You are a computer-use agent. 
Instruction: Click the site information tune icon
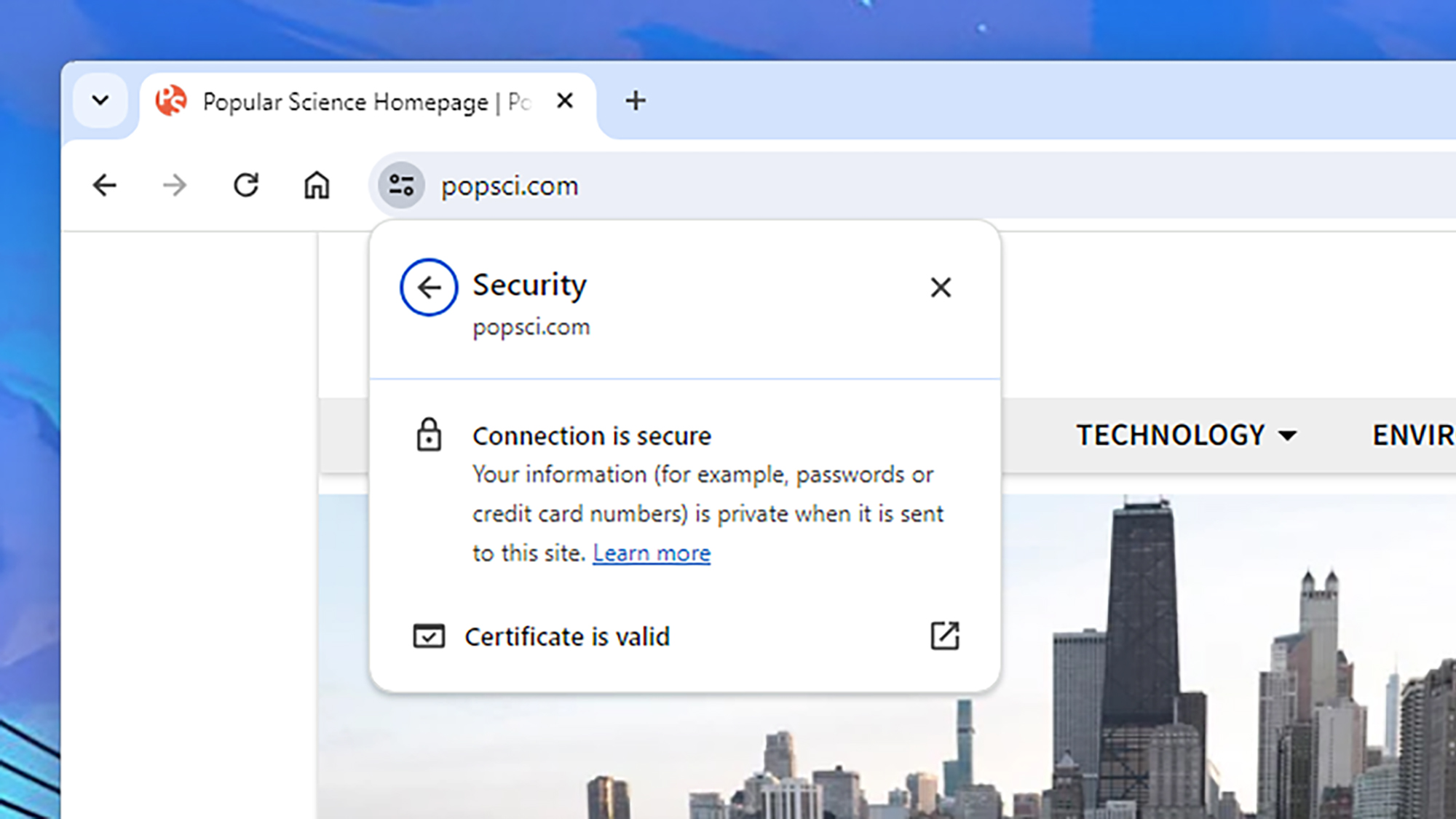[401, 186]
